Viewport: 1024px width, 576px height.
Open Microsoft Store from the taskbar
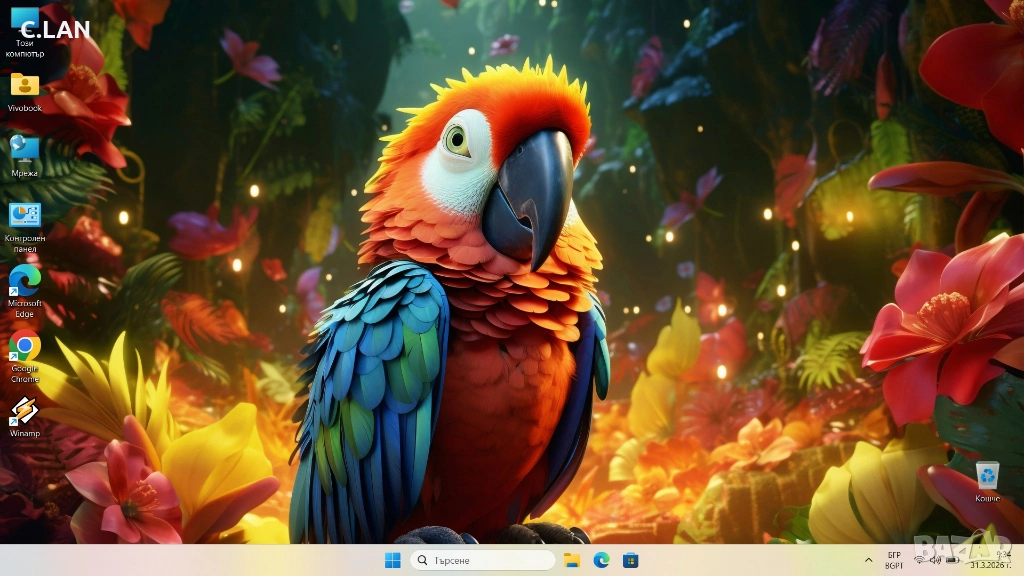(630, 560)
